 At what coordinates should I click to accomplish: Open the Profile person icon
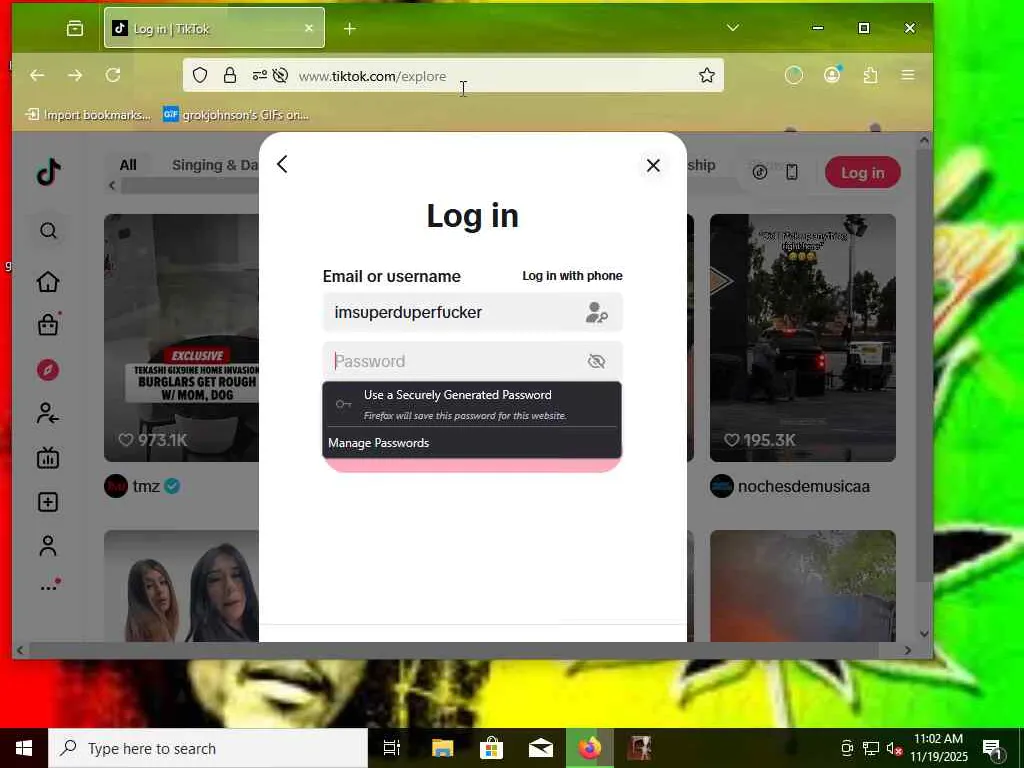pyautogui.click(x=48, y=546)
